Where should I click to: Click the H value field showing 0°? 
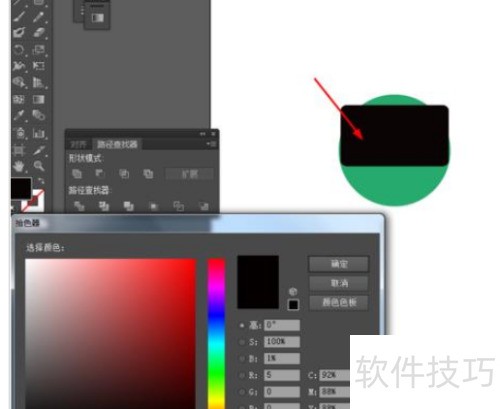point(282,325)
